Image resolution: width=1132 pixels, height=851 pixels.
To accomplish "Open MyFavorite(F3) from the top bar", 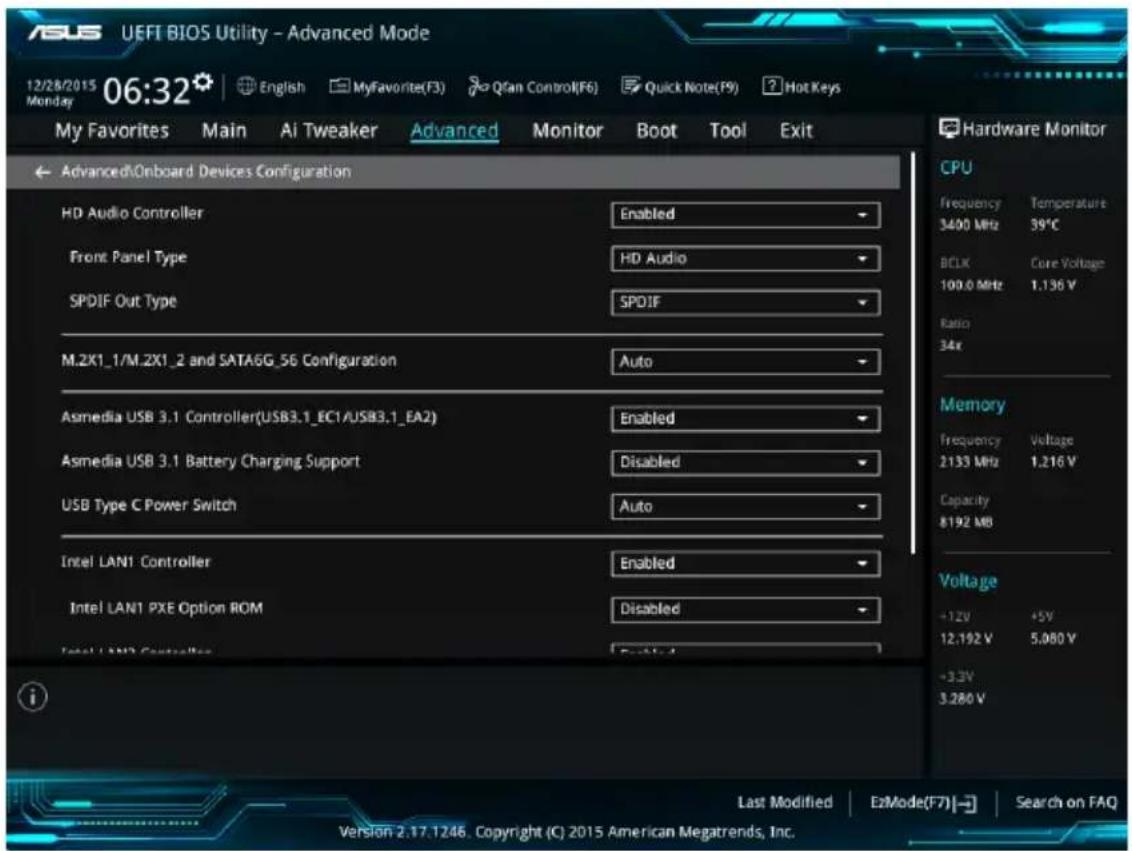I will point(387,87).
